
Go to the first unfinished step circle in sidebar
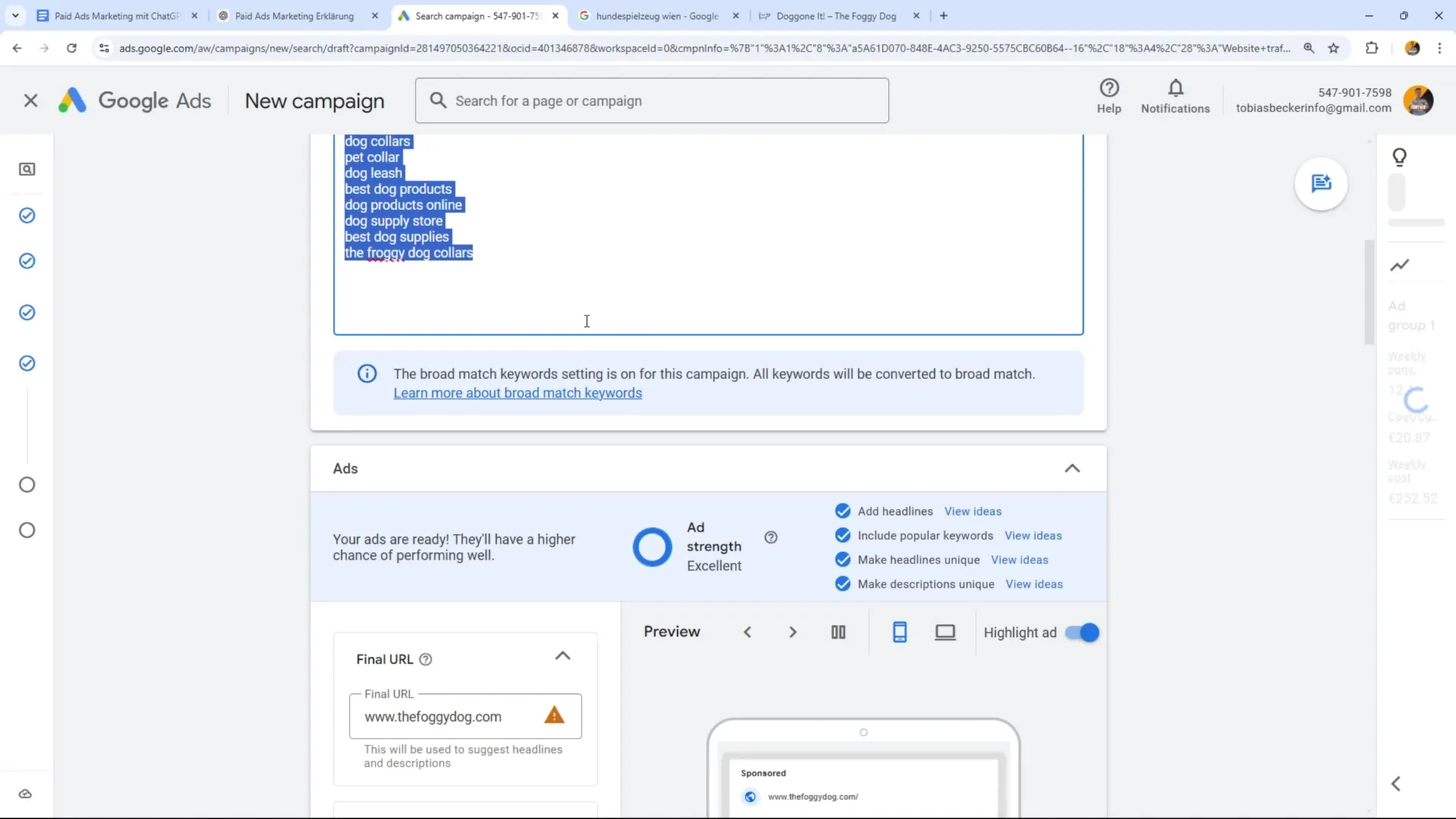click(27, 485)
